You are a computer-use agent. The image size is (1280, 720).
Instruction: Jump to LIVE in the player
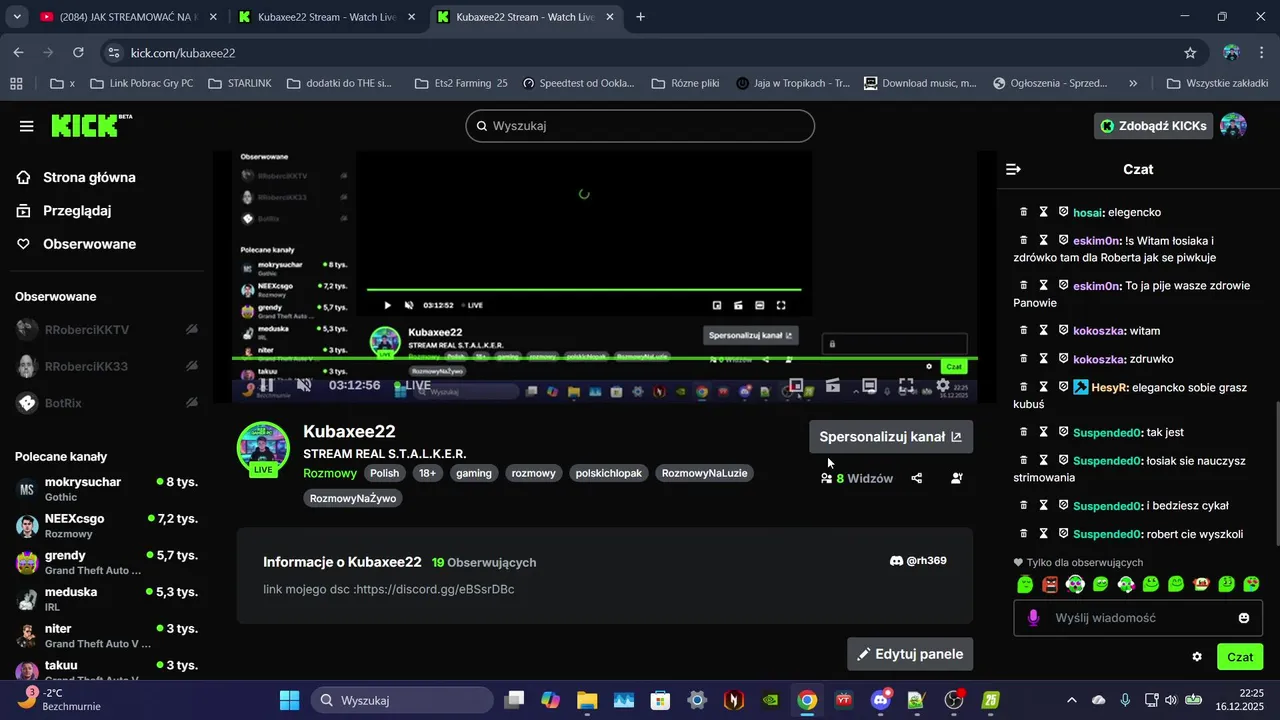[413, 385]
